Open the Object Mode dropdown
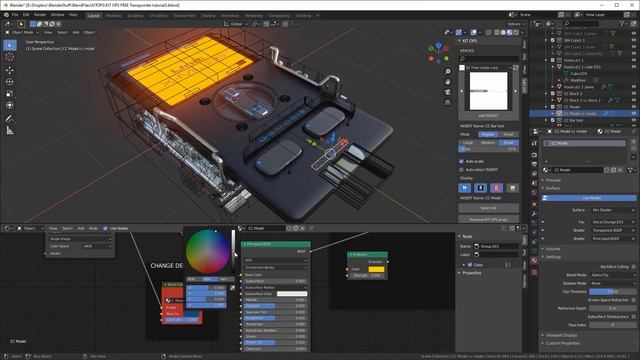This screenshot has width=640, height=360. pyautogui.click(x=22, y=32)
